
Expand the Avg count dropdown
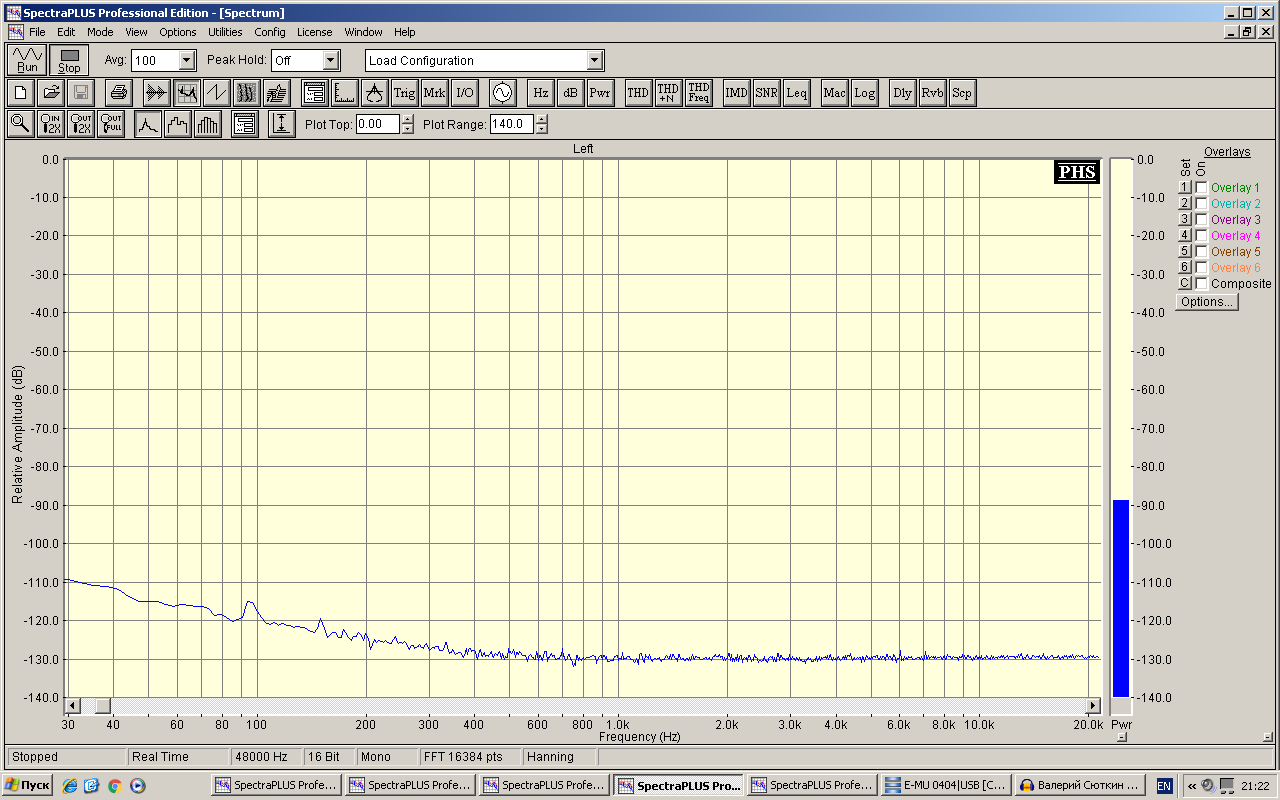(187, 60)
